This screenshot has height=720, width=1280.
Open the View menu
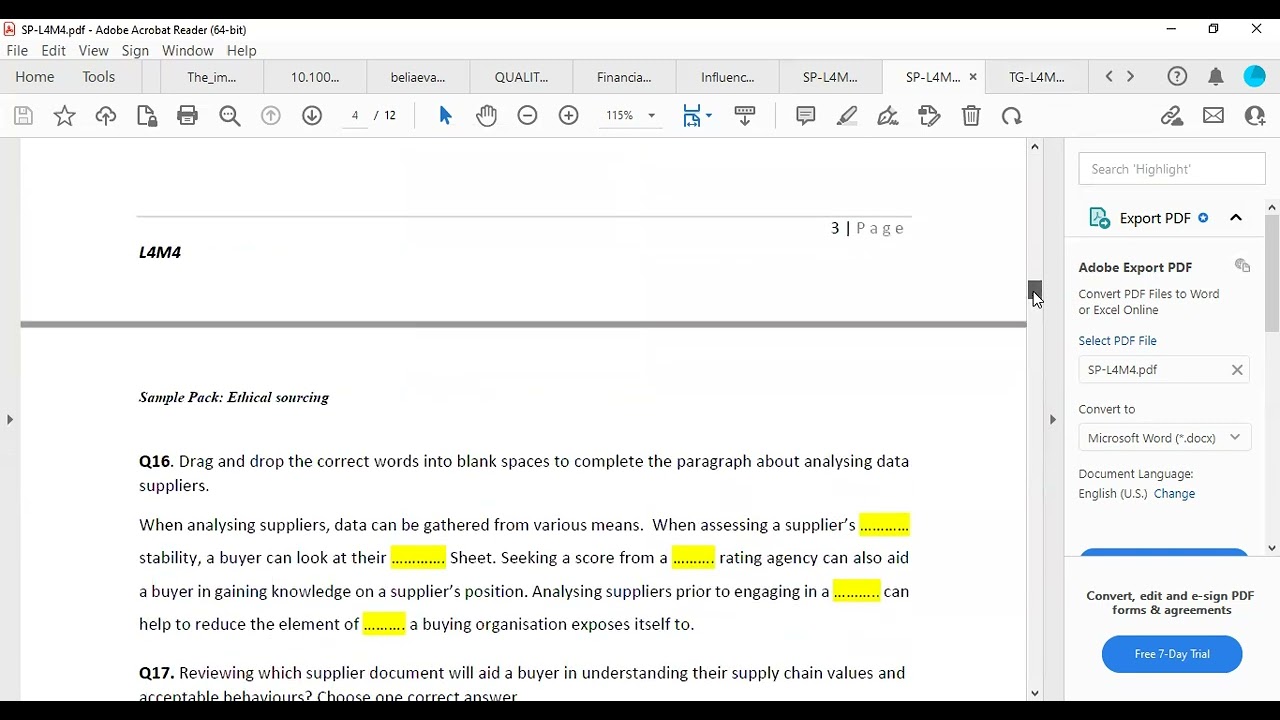(x=94, y=50)
